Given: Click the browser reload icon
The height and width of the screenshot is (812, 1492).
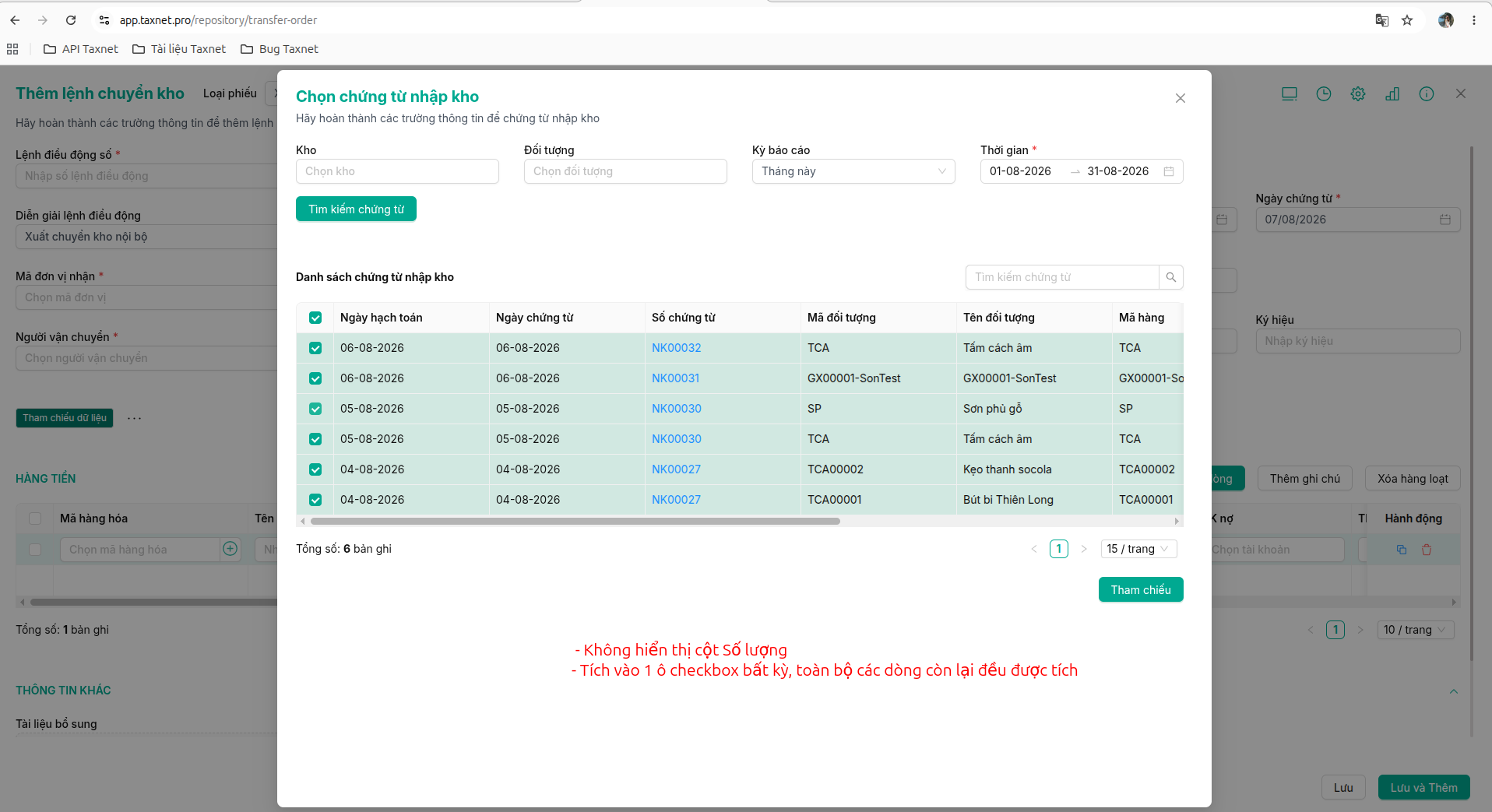Looking at the screenshot, I should click(x=71, y=20).
